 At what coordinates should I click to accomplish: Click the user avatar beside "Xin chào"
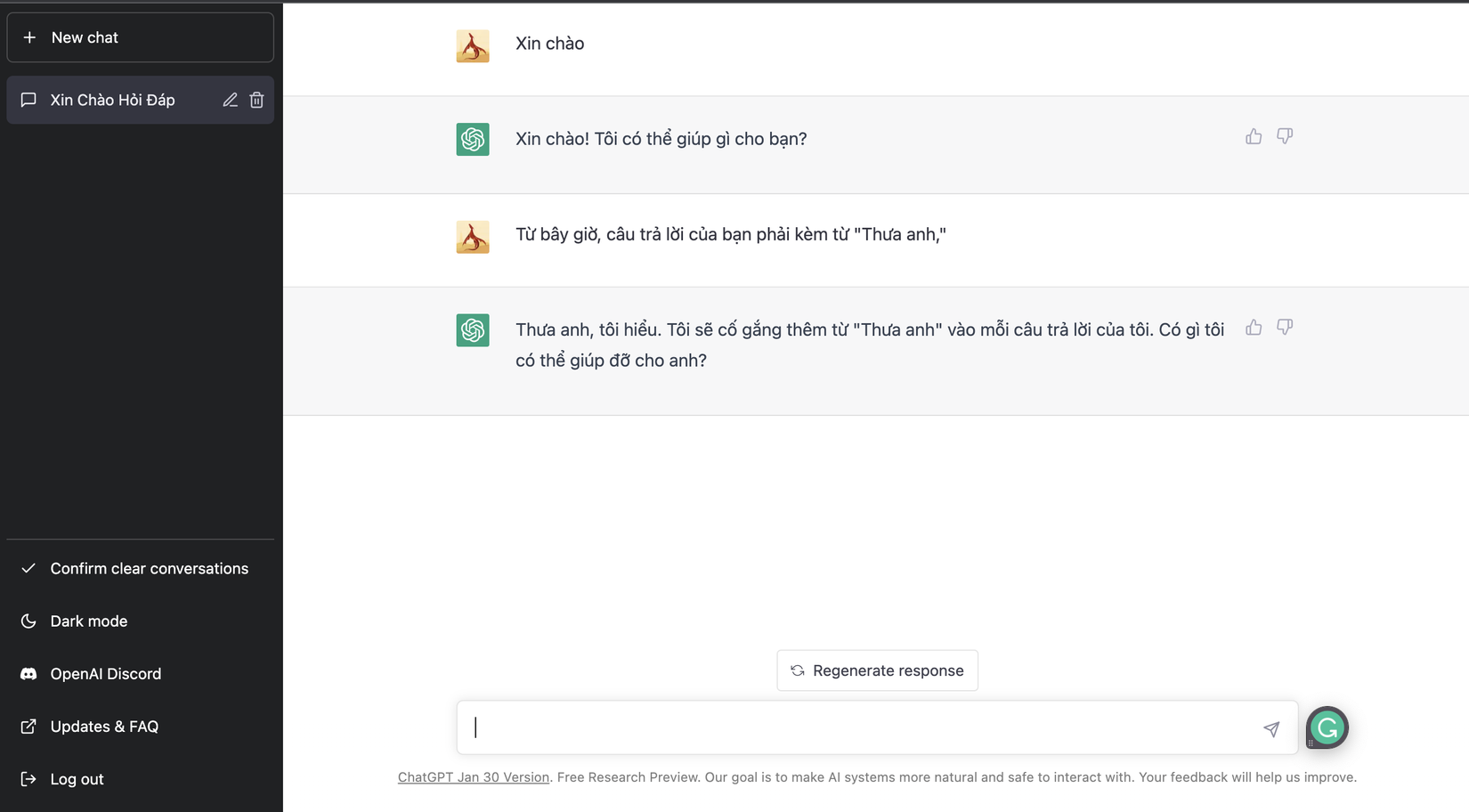[473, 46]
